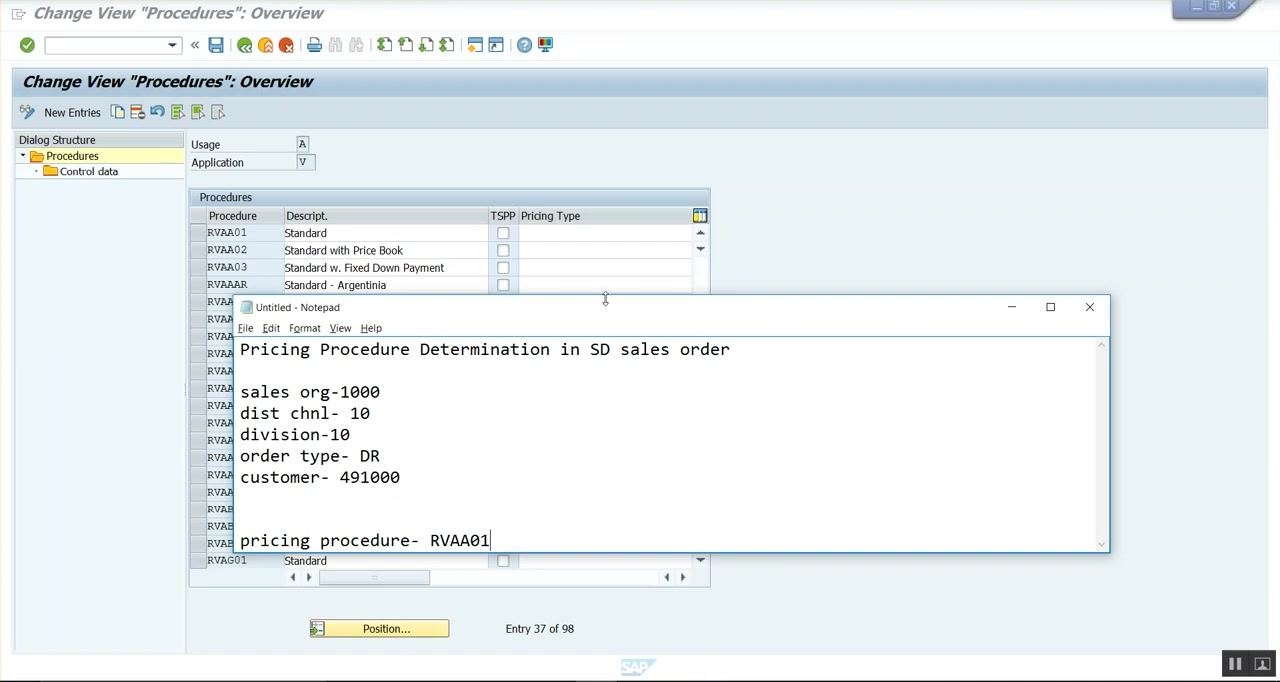The width and height of the screenshot is (1280, 682).
Task: Click the Delete row icon
Action: coord(138,112)
